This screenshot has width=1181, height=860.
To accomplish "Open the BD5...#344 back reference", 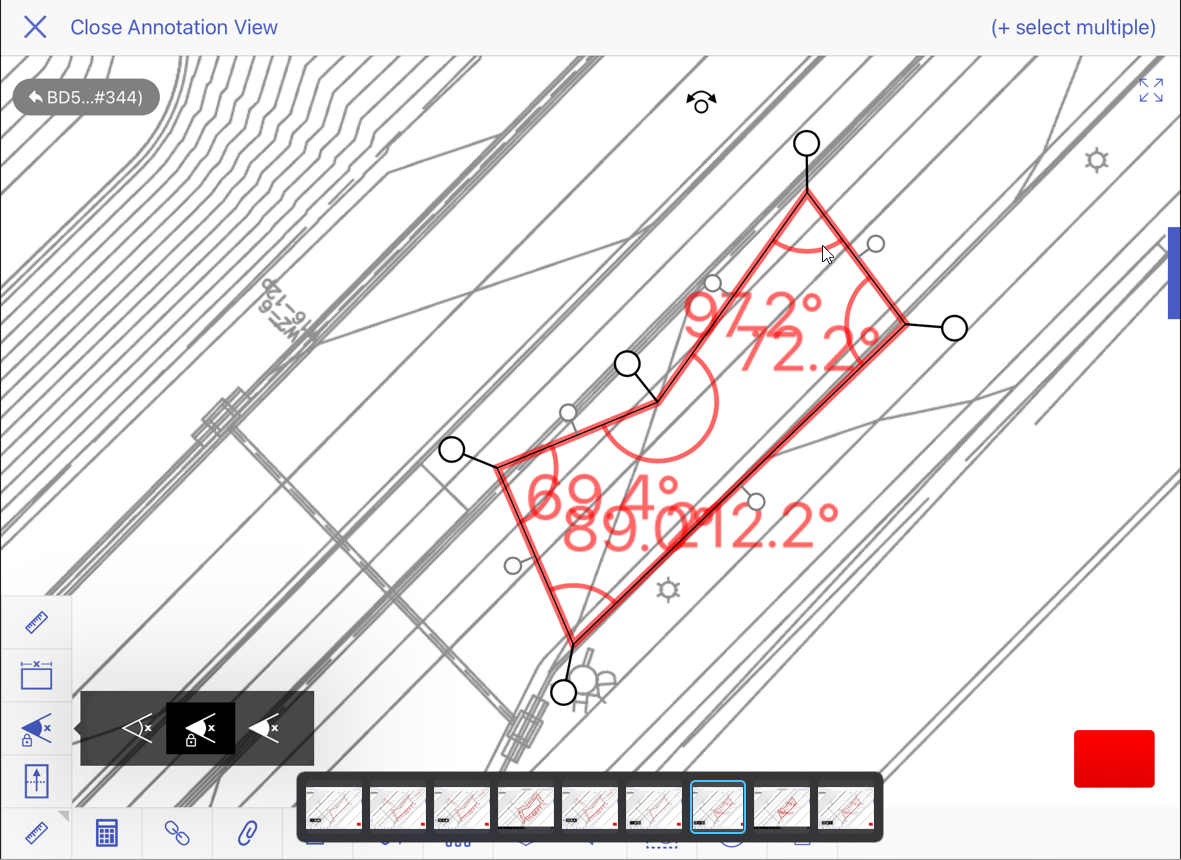I will coord(86,97).
